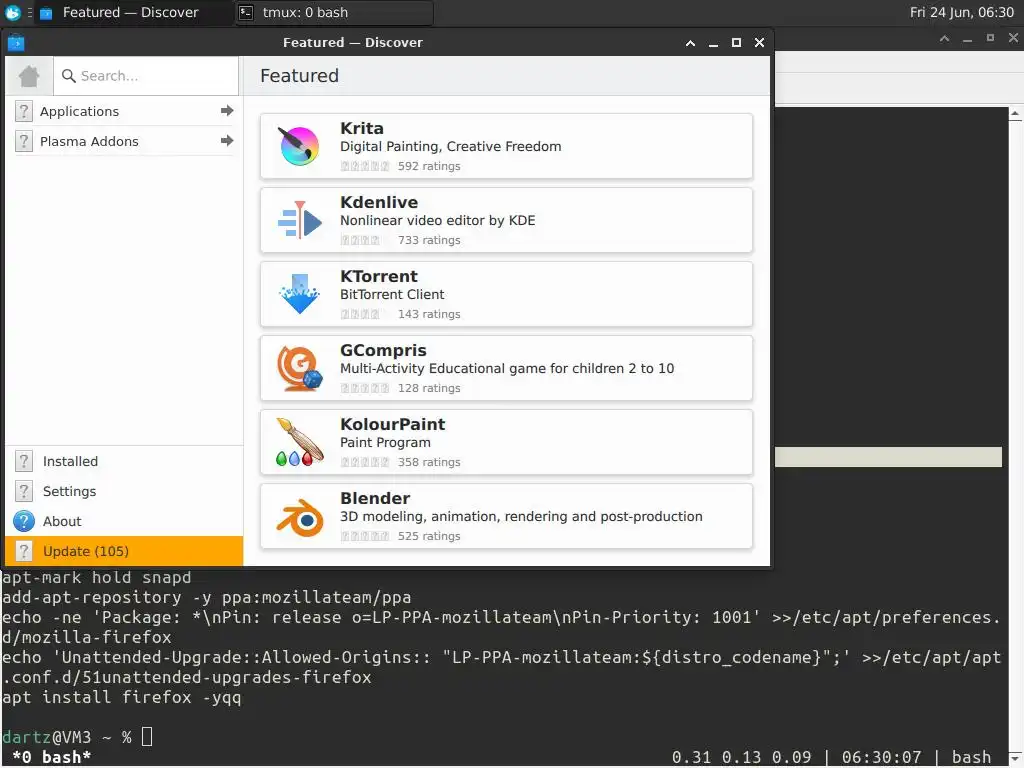
Task: Open the Settings page
Action: (124, 491)
